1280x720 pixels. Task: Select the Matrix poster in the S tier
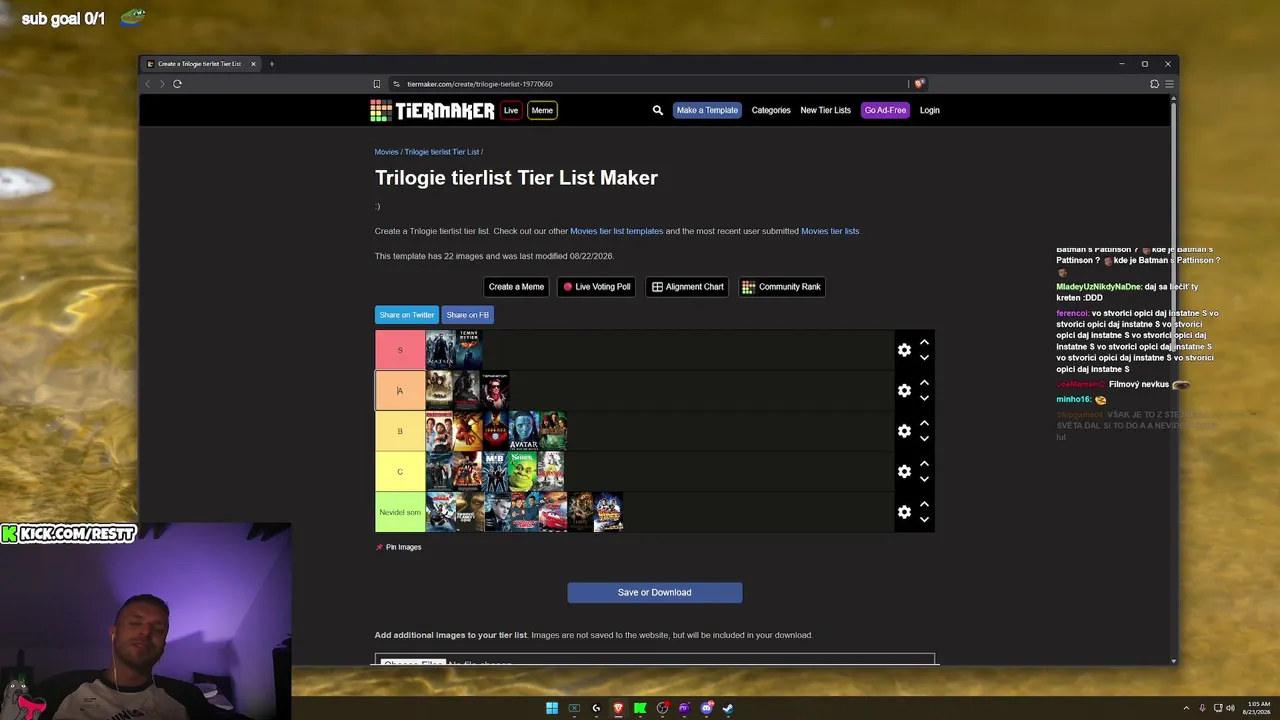pyautogui.click(x=440, y=350)
